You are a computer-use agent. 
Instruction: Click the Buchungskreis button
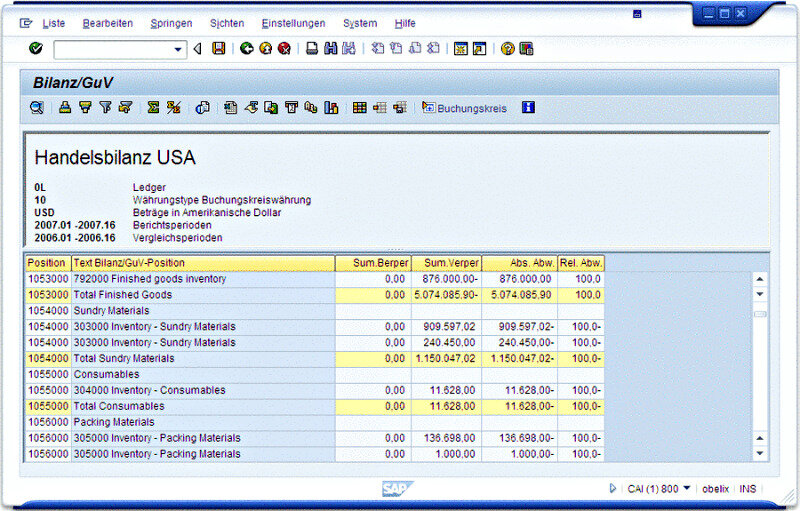pos(465,107)
